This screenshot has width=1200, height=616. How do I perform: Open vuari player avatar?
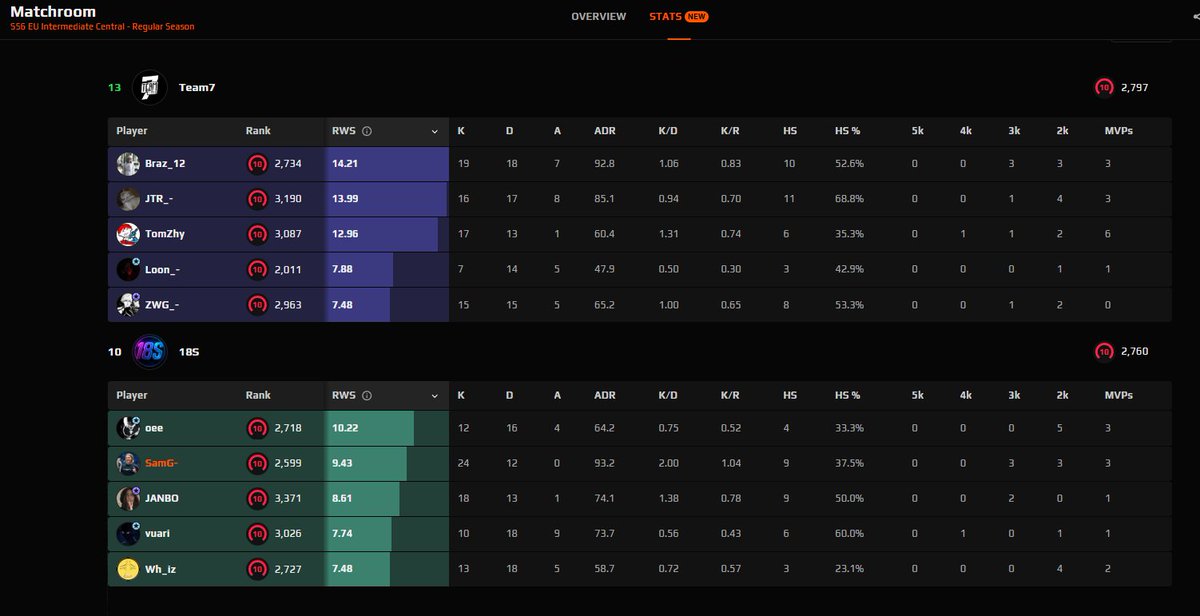(128, 533)
